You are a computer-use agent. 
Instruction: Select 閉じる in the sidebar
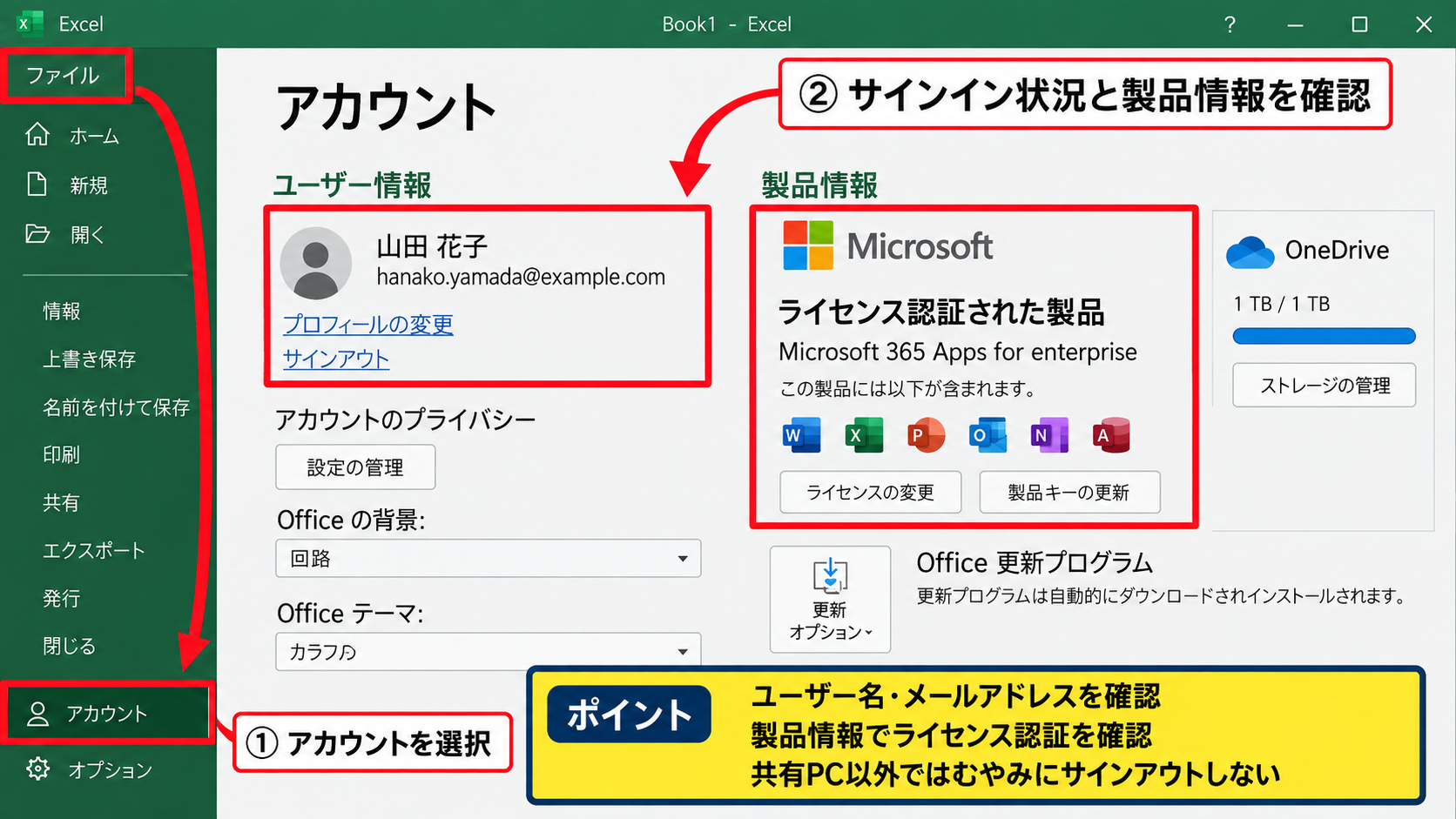70,647
